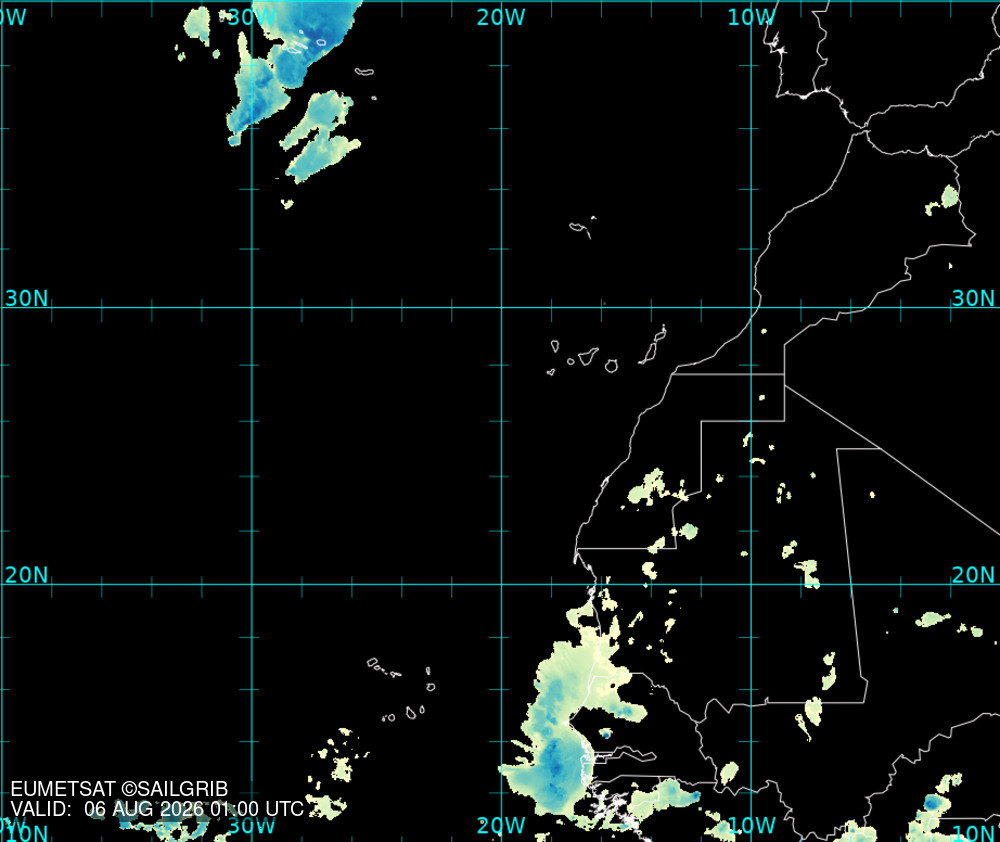
Task: Click the 20W longitude label at bottom
Action: [x=501, y=825]
